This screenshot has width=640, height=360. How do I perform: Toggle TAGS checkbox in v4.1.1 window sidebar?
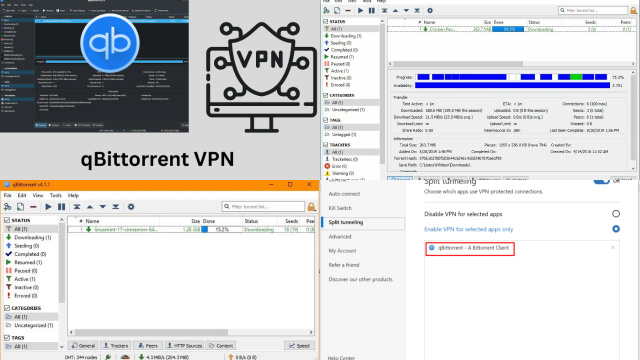(7, 338)
